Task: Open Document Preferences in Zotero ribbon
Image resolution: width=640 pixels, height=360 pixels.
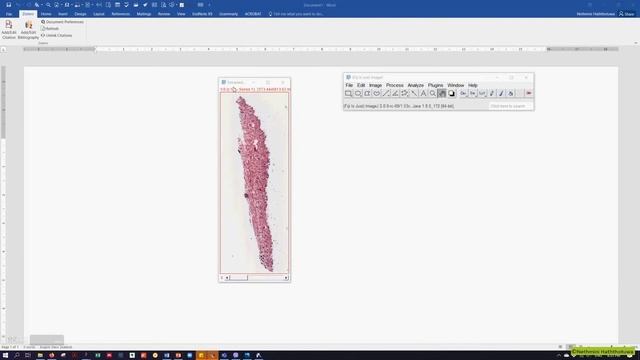Action: pos(62,22)
